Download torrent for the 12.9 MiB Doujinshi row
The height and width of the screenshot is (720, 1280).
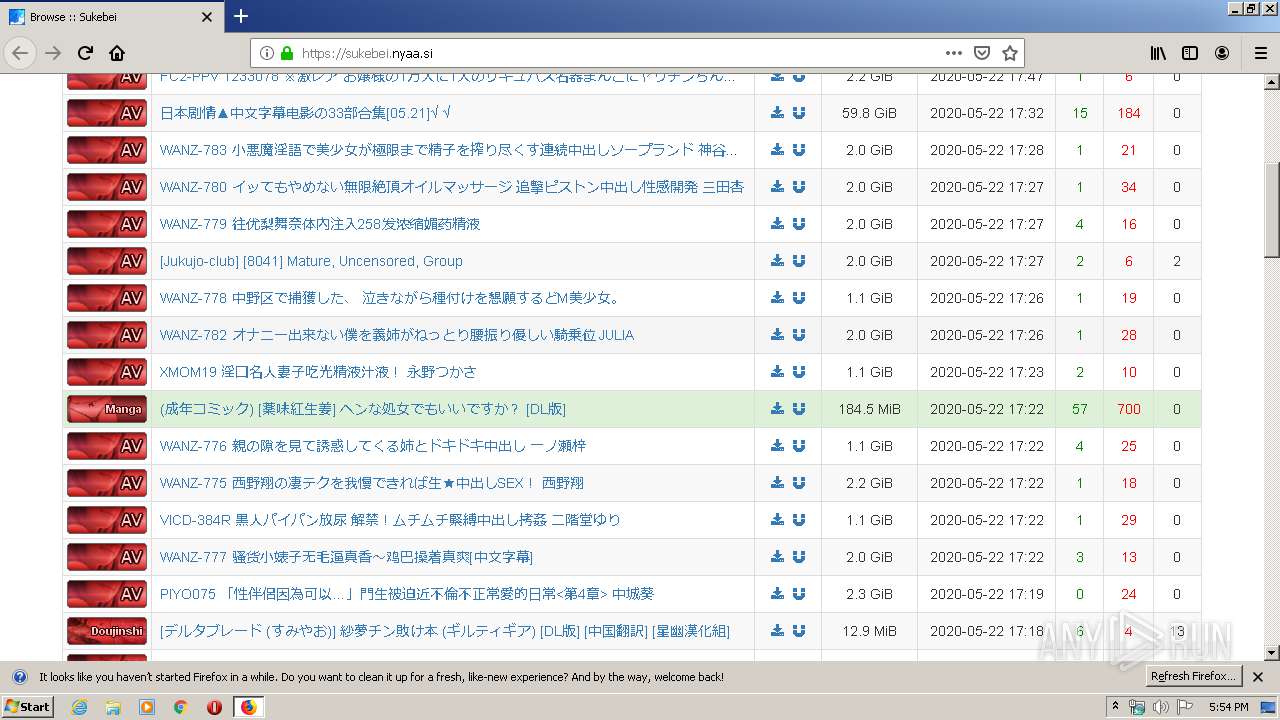(x=777, y=631)
